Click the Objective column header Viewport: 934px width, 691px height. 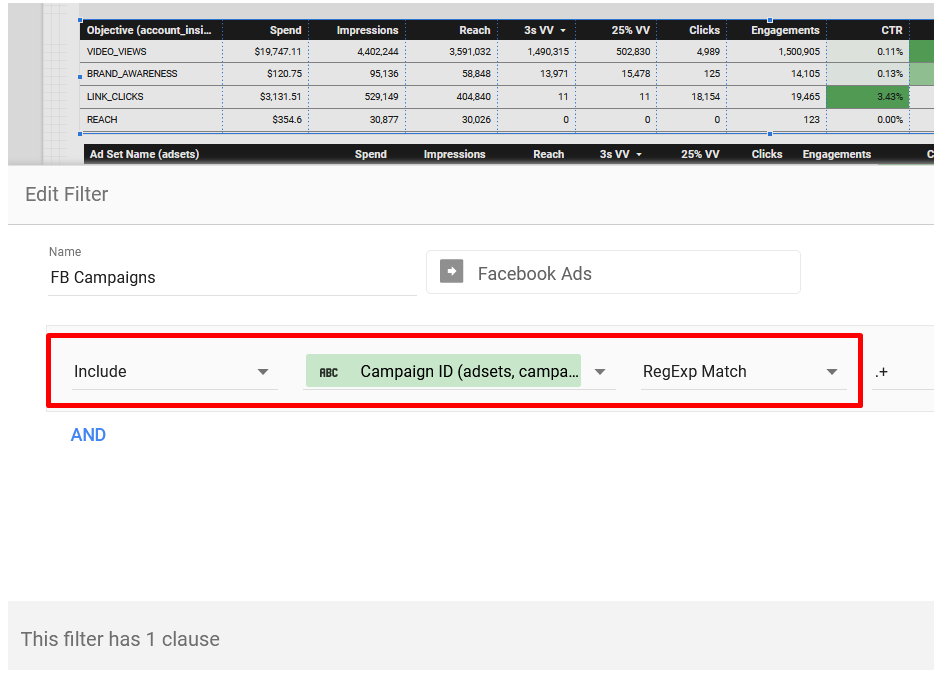[149, 31]
